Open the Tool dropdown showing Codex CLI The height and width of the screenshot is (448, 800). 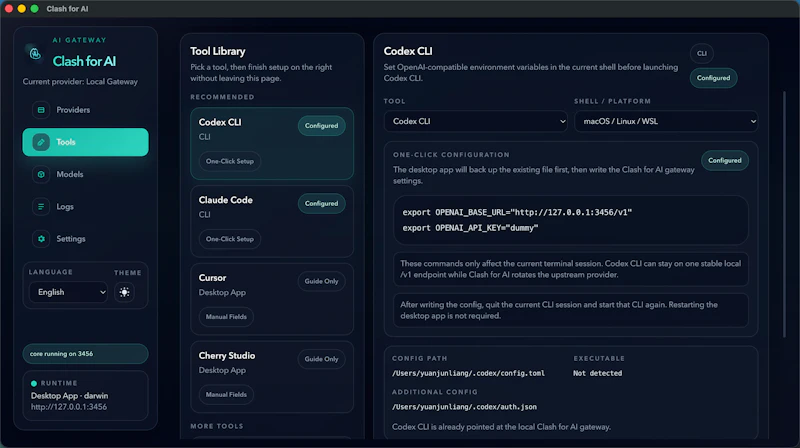point(476,121)
